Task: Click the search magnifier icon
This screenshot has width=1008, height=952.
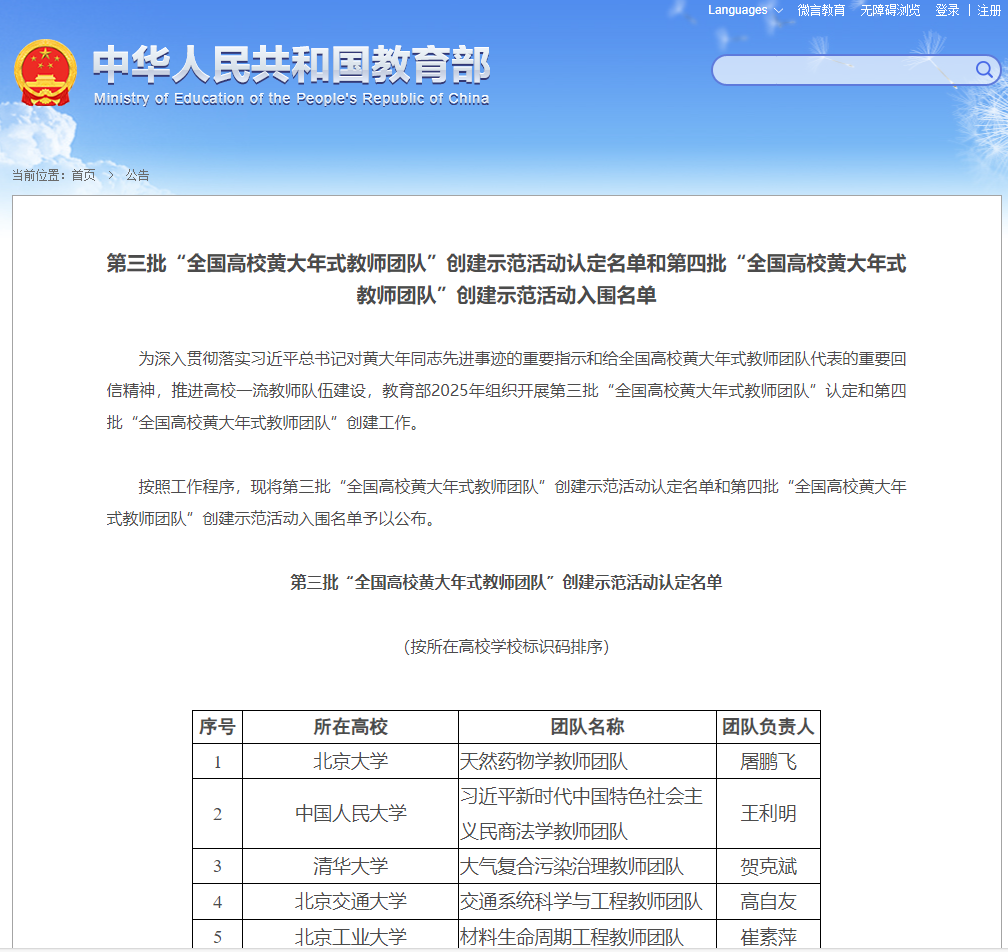Action: click(x=984, y=70)
